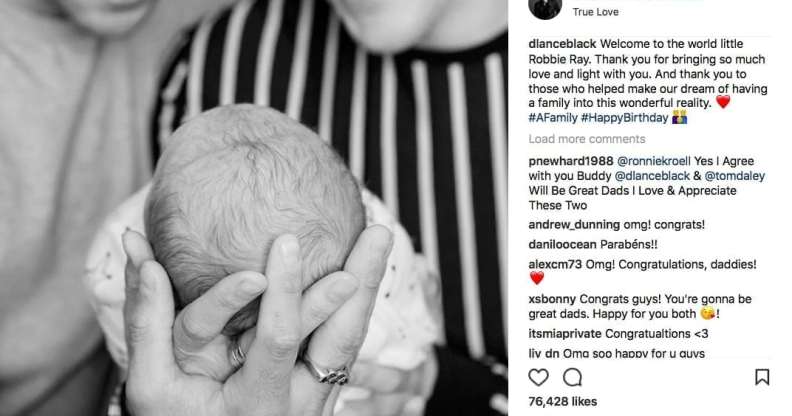View the 76,428 likes list
This screenshot has width=792, height=416.
click(x=563, y=402)
